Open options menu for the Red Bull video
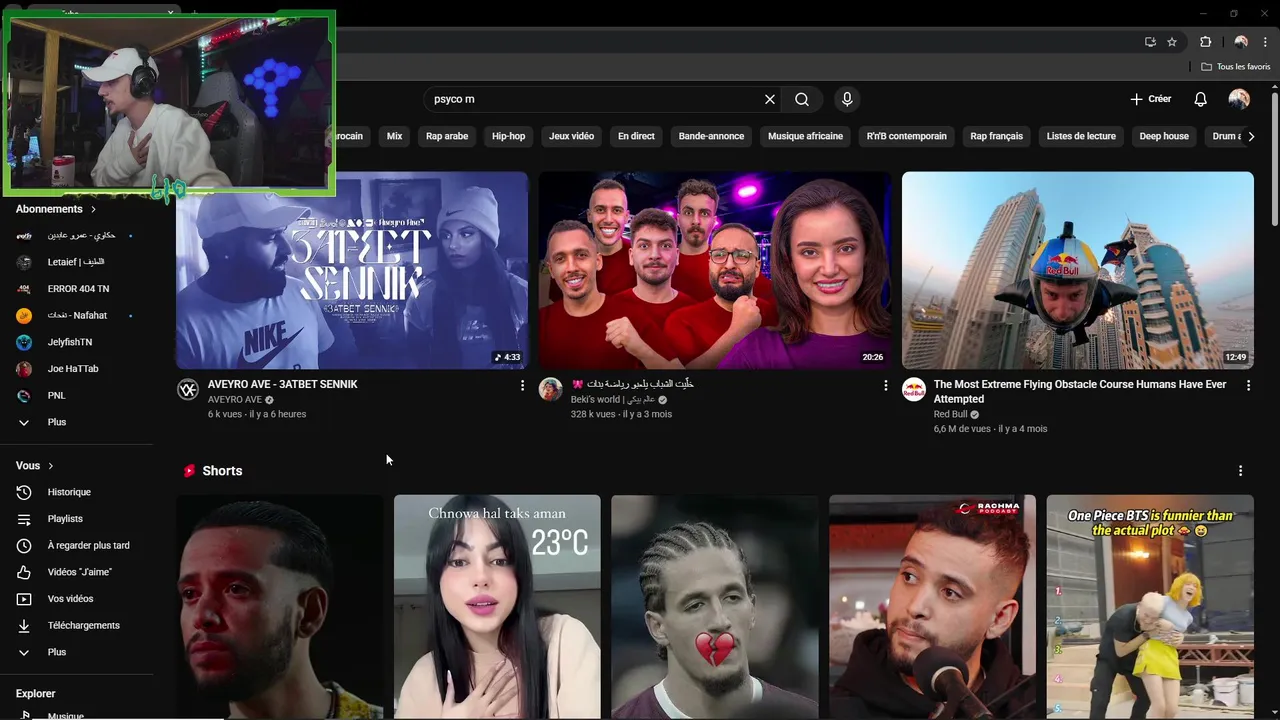Screen dimensions: 1280x720 [1248, 385]
